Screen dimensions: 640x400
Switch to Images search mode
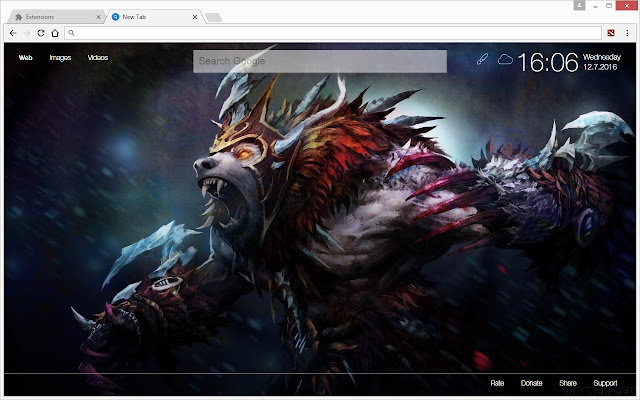60,58
